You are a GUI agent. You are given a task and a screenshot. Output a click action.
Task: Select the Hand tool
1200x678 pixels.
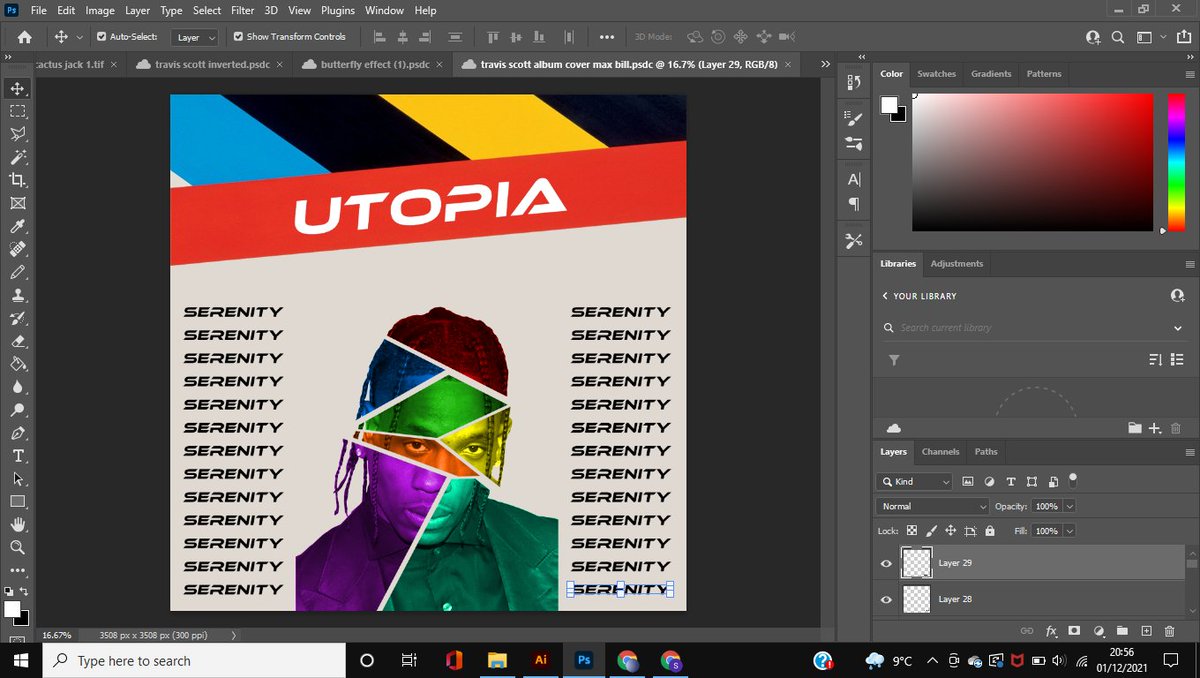click(17, 524)
